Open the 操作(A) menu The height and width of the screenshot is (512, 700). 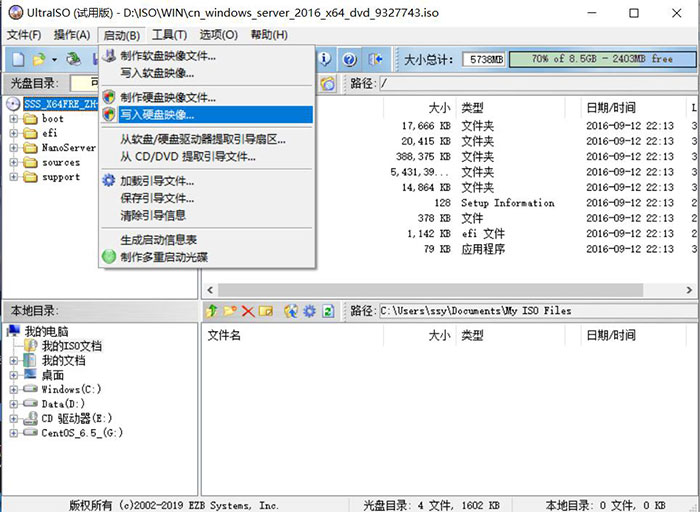pos(72,35)
